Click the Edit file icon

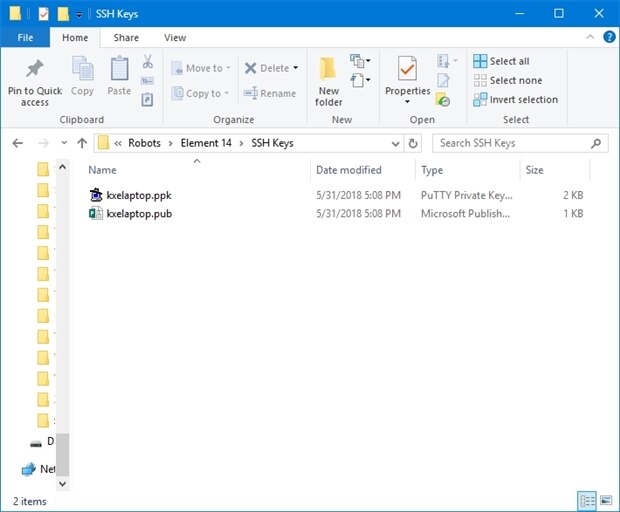point(443,81)
